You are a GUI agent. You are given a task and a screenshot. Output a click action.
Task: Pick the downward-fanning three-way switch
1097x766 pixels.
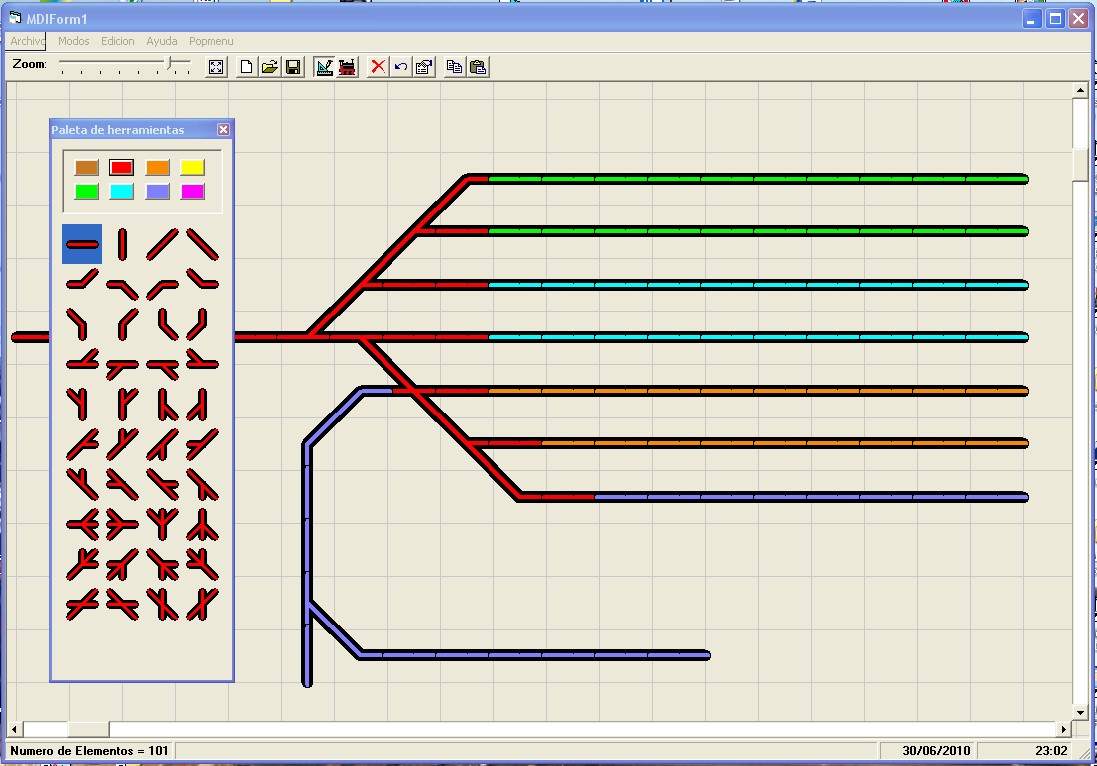pos(202,524)
